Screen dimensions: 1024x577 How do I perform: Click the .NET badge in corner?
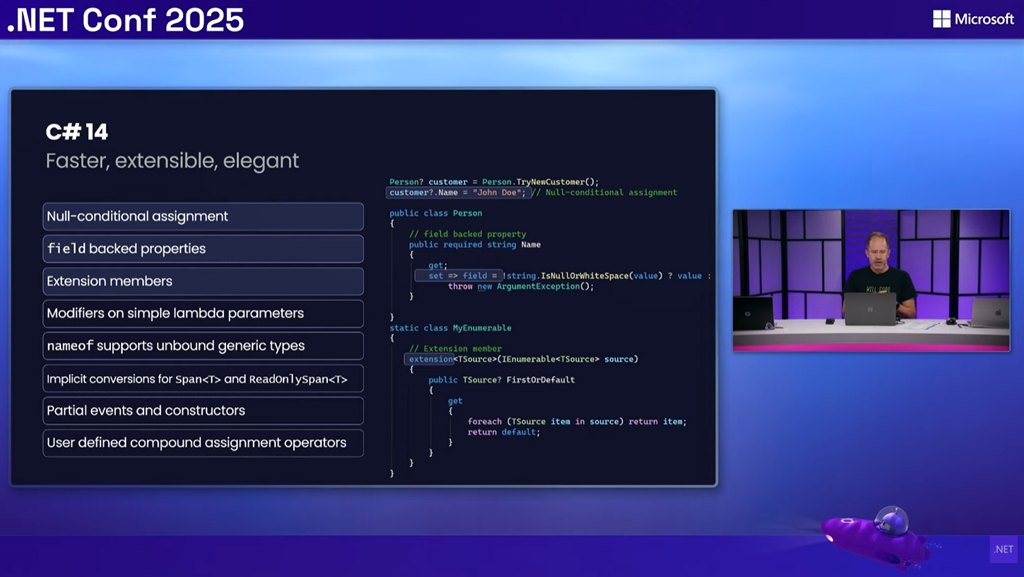(x=1003, y=549)
